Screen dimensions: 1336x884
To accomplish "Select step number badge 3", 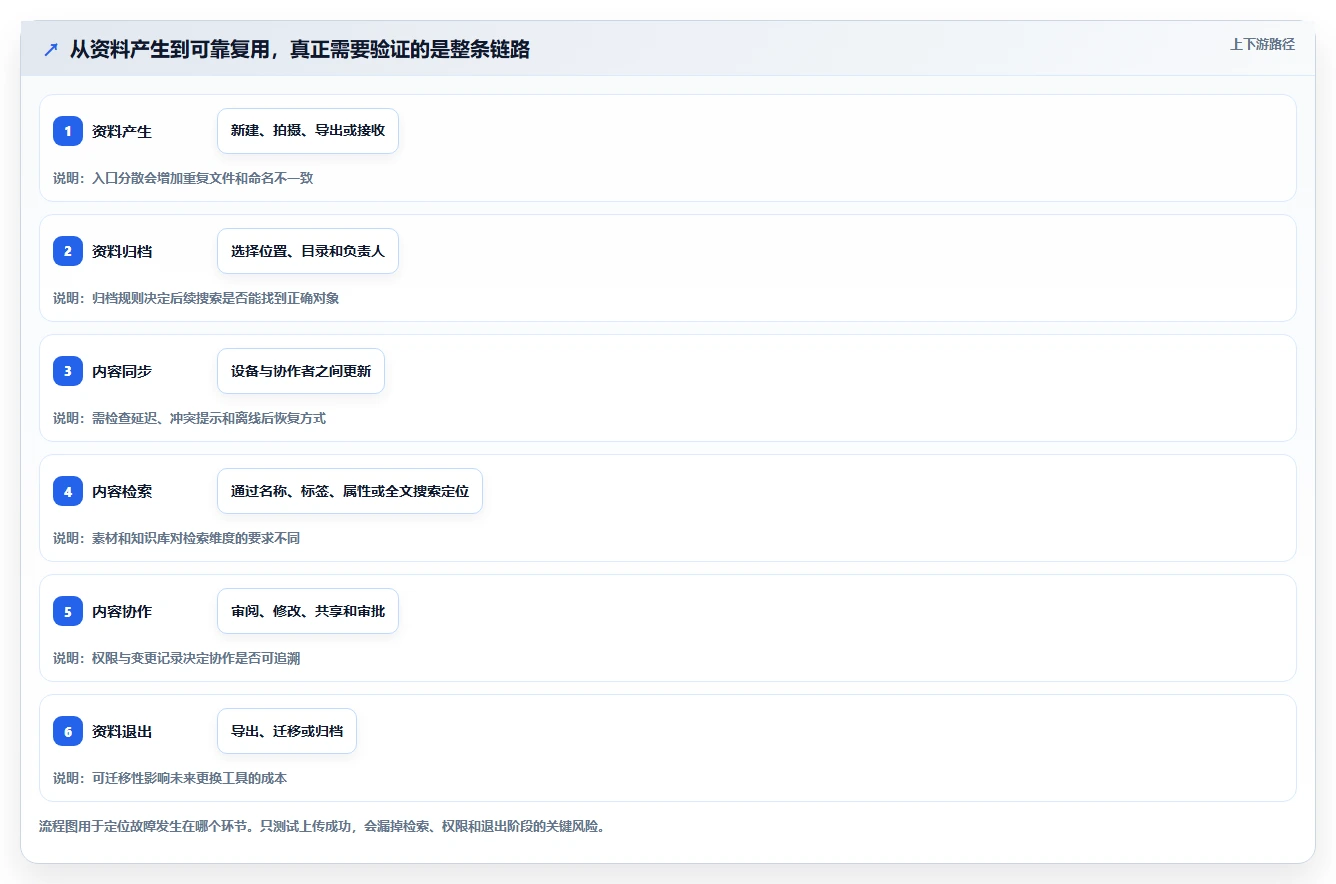I will [x=68, y=371].
